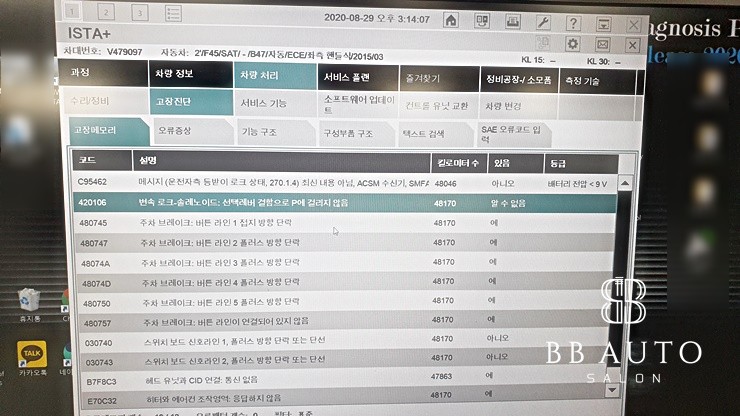Open help with the question mark icon
The width and height of the screenshot is (740, 416).
pos(573,23)
